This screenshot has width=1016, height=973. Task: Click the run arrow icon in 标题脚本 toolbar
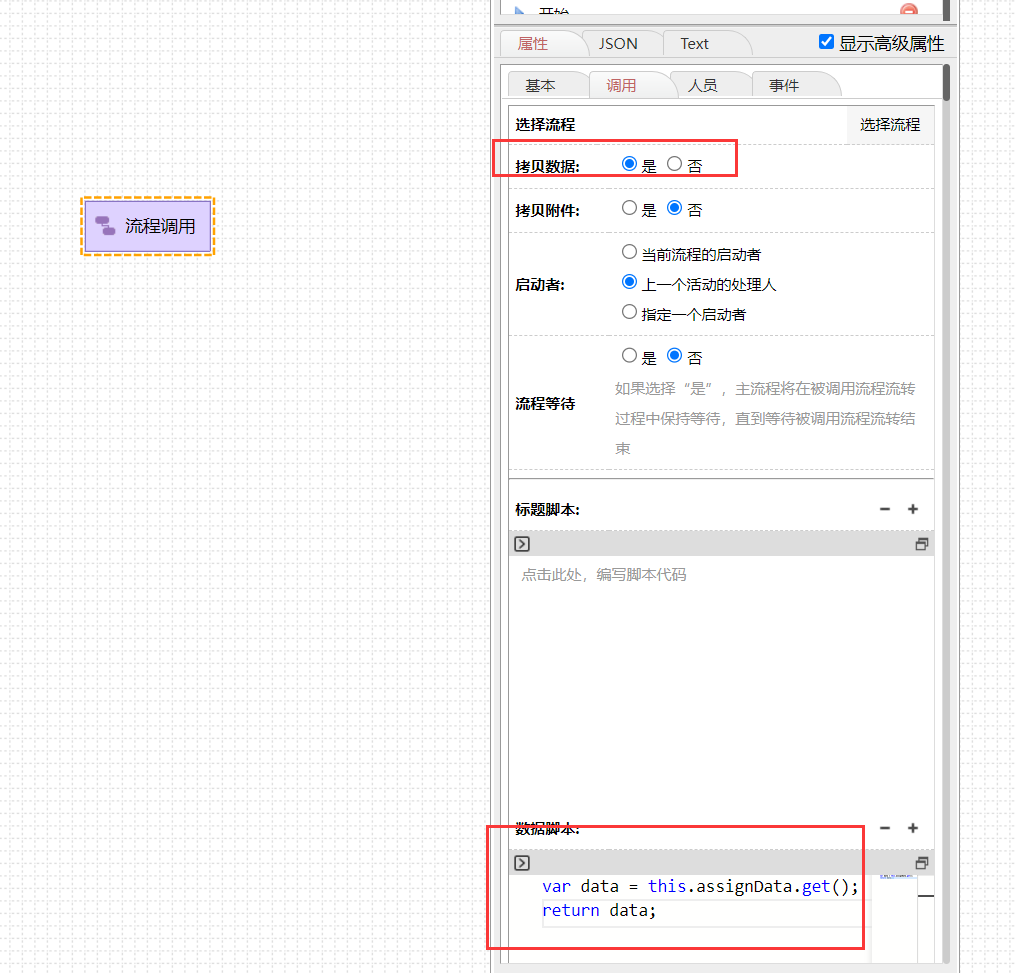[x=522, y=544]
